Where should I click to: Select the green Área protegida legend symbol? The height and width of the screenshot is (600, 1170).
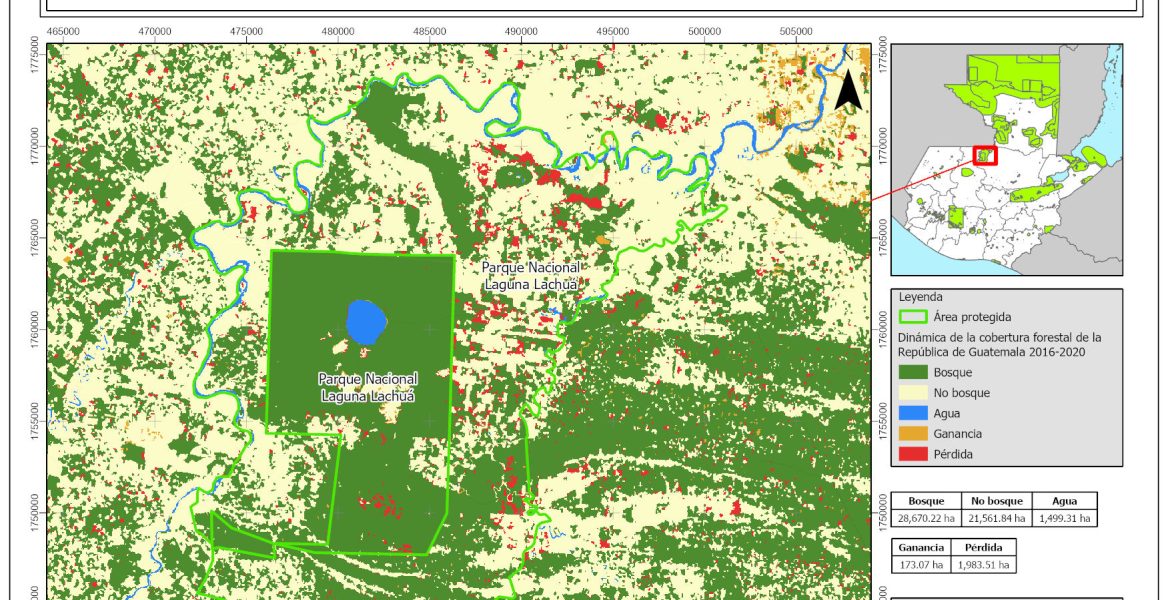tap(919, 317)
